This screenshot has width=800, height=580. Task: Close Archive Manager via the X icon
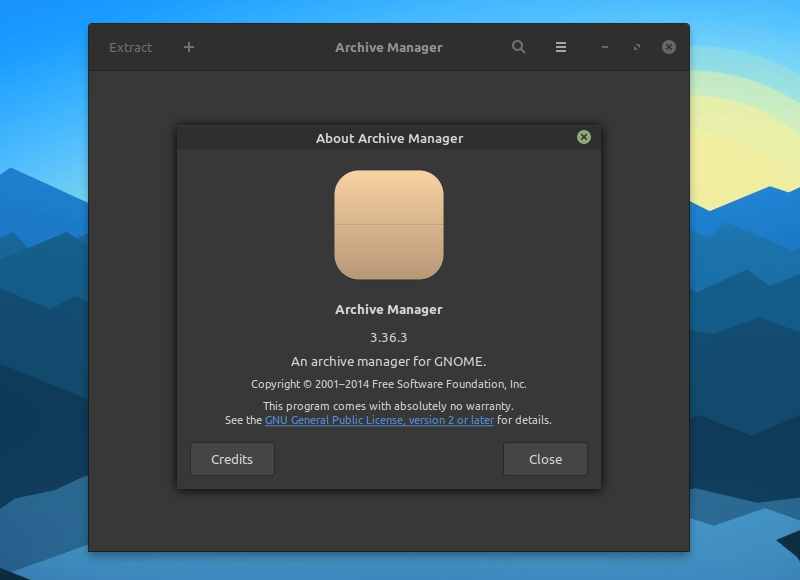(668, 47)
